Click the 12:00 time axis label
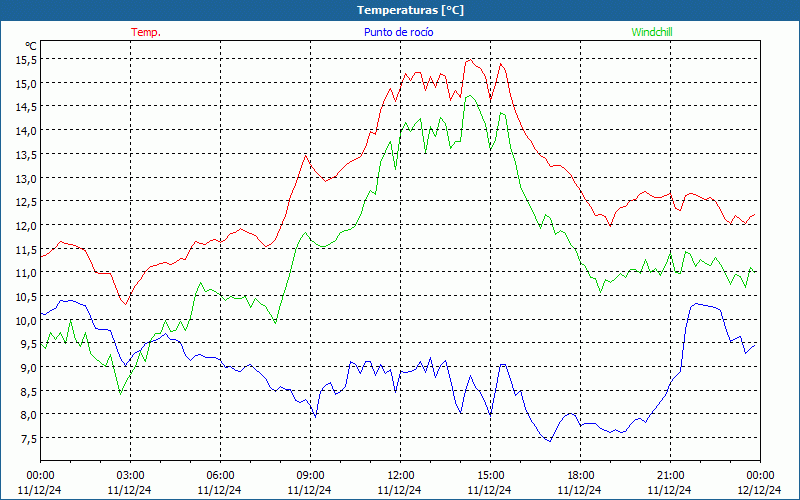The width and height of the screenshot is (800, 500). click(400, 476)
